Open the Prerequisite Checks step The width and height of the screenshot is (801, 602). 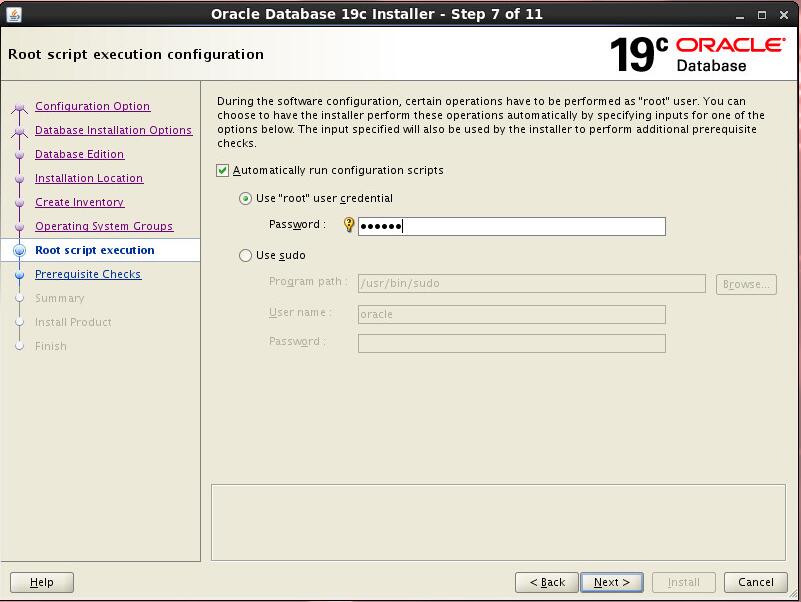[x=88, y=274]
